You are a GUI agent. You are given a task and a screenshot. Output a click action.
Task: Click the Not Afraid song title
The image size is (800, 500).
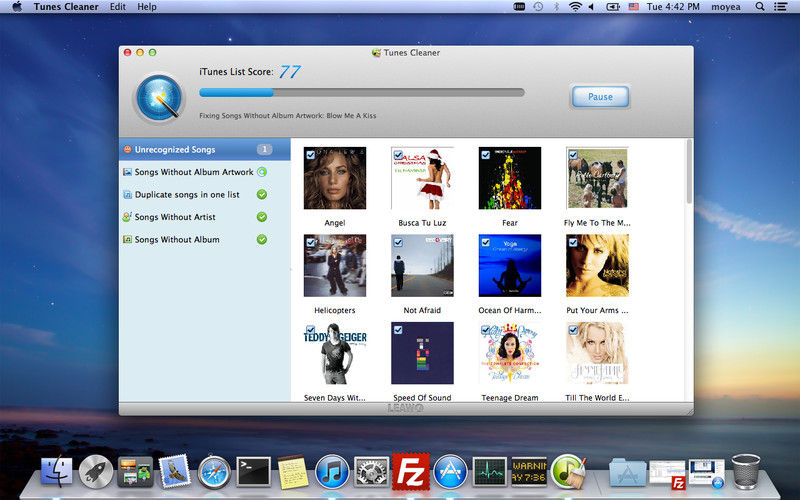click(x=422, y=310)
